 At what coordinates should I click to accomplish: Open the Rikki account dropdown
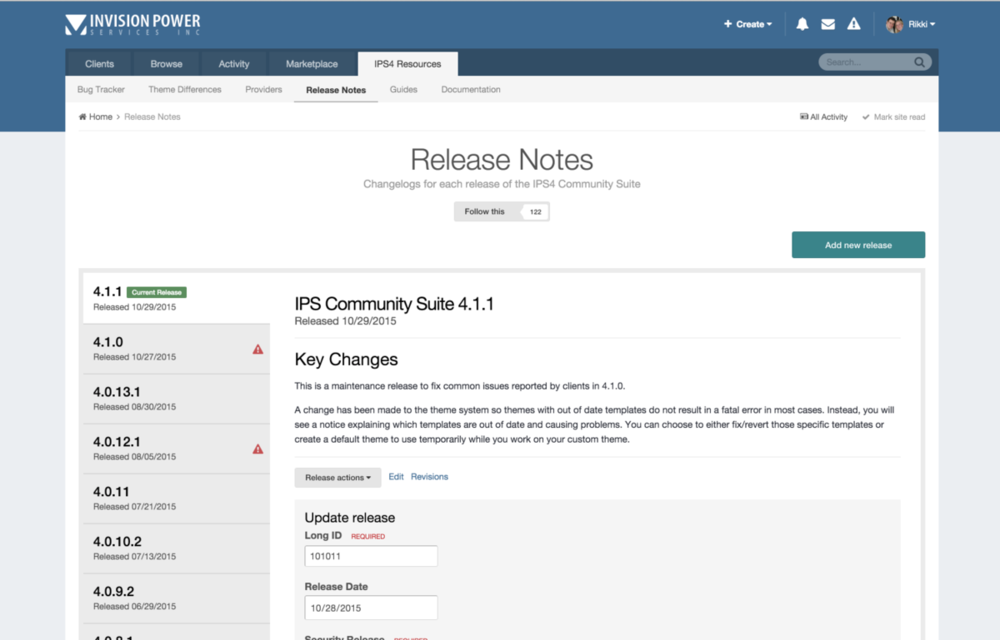click(x=911, y=23)
